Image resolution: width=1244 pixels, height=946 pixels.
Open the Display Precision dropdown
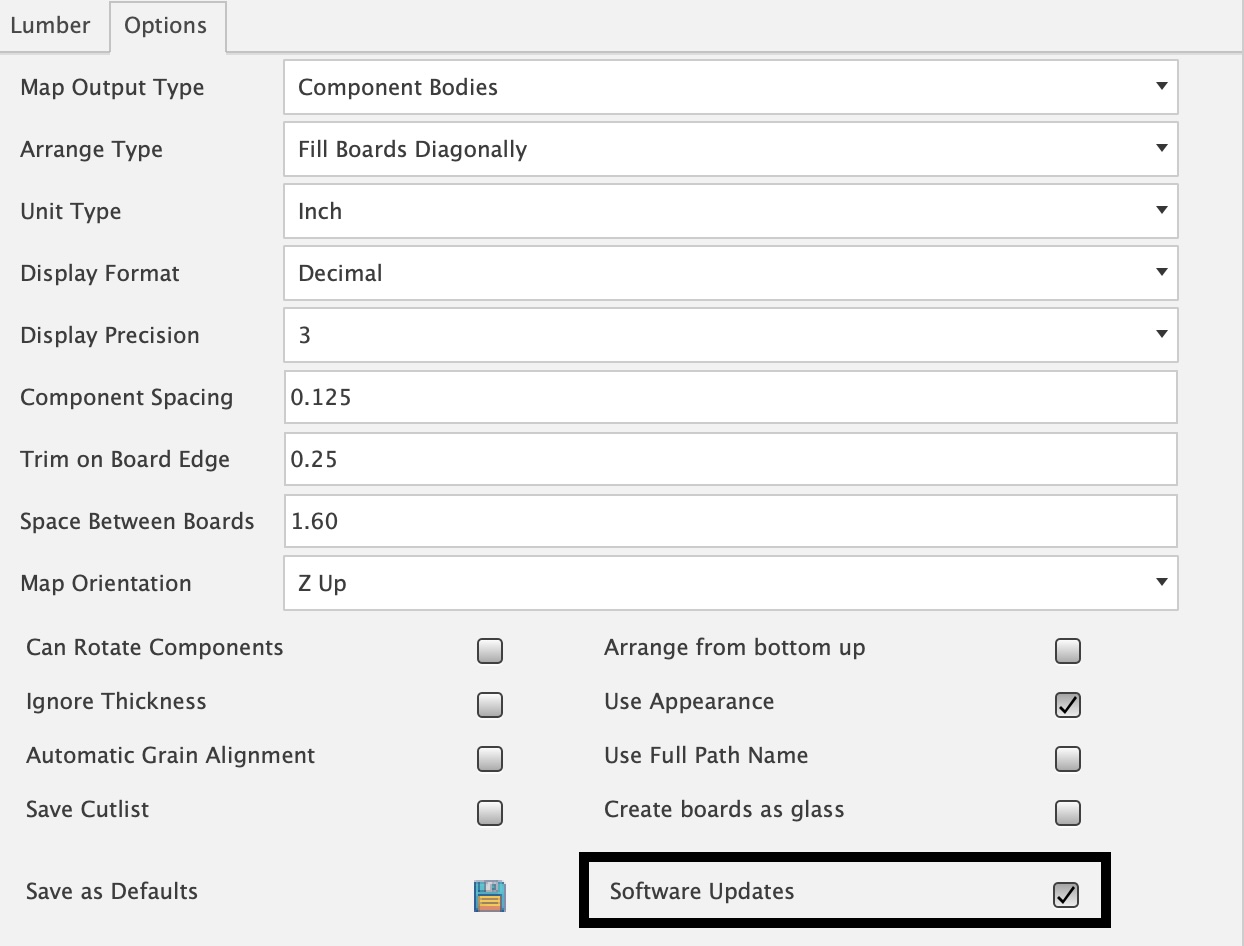[x=730, y=336]
